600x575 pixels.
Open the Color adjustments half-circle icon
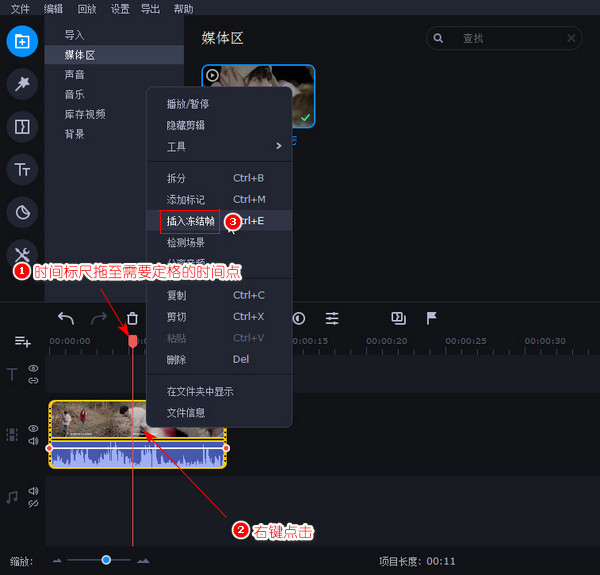click(299, 318)
